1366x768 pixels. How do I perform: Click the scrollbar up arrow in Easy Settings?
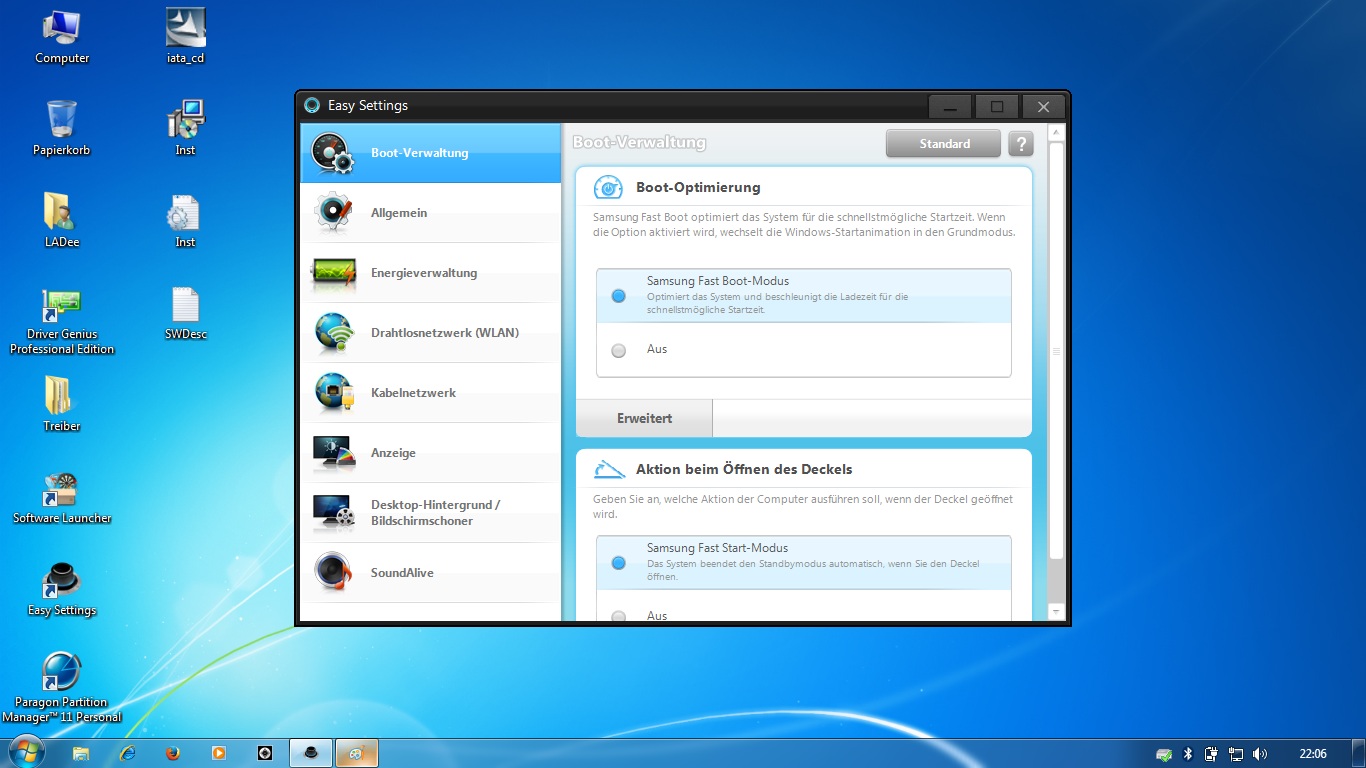[x=1056, y=133]
